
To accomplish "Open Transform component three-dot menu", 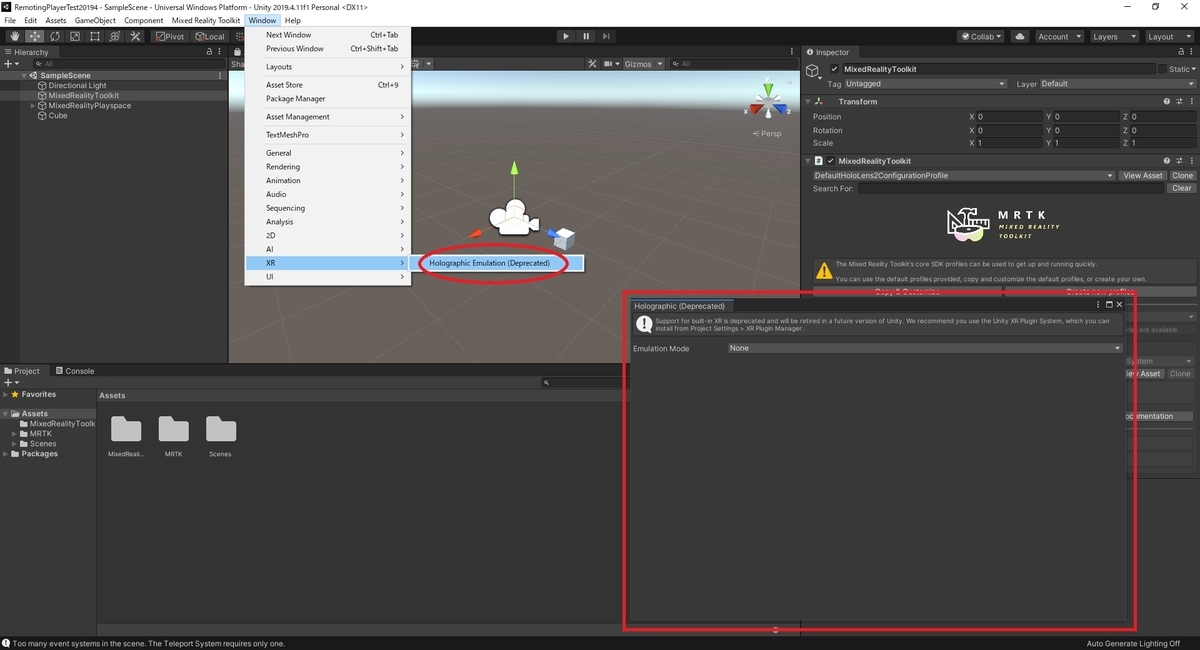I will pos(1190,101).
